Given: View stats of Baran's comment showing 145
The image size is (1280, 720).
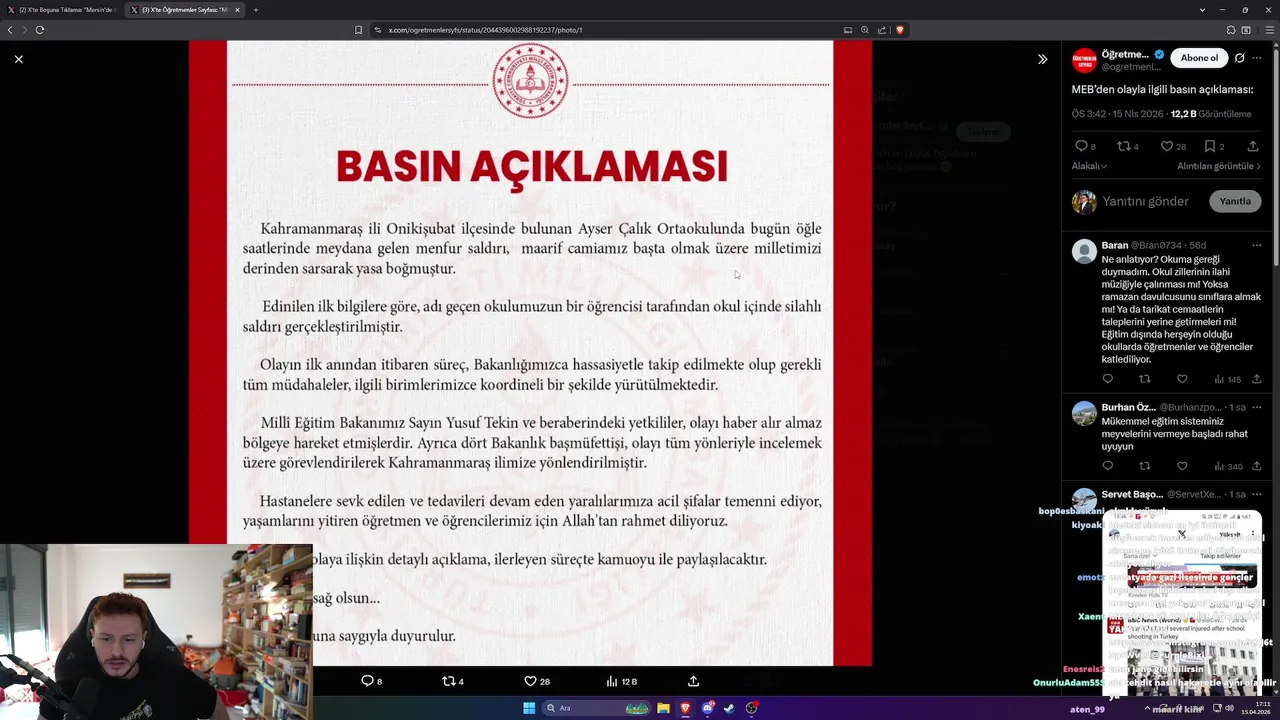Looking at the screenshot, I should click(1227, 379).
